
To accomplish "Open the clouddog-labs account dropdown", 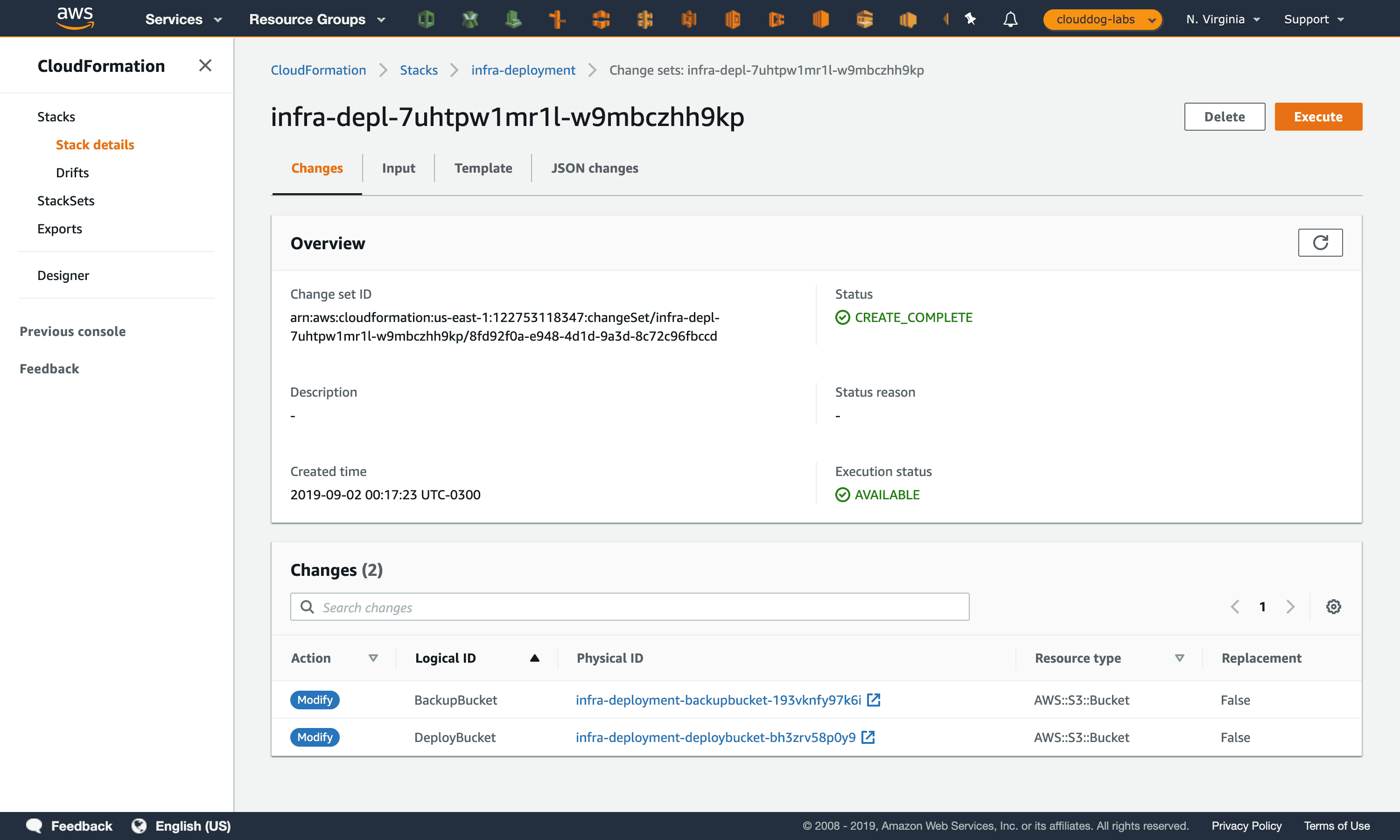I will pos(1102,19).
